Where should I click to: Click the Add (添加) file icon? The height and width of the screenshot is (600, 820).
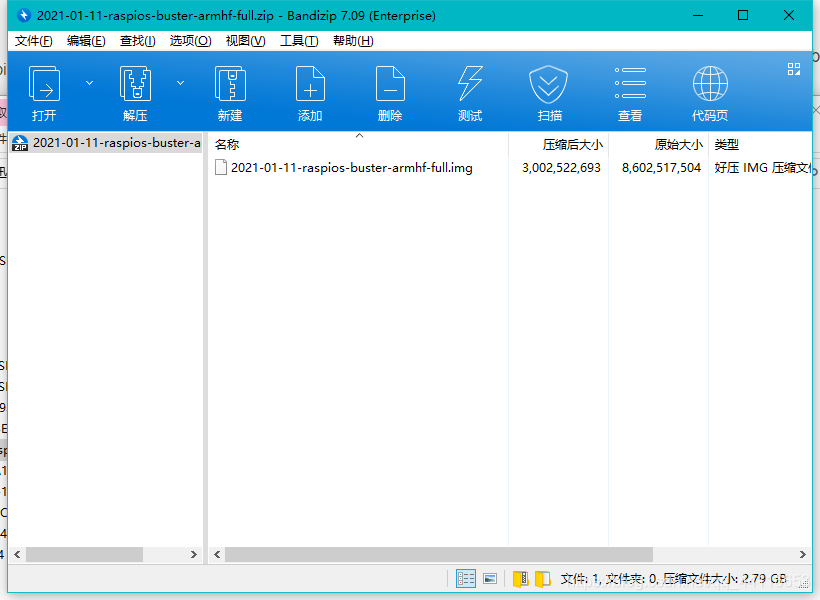310,84
